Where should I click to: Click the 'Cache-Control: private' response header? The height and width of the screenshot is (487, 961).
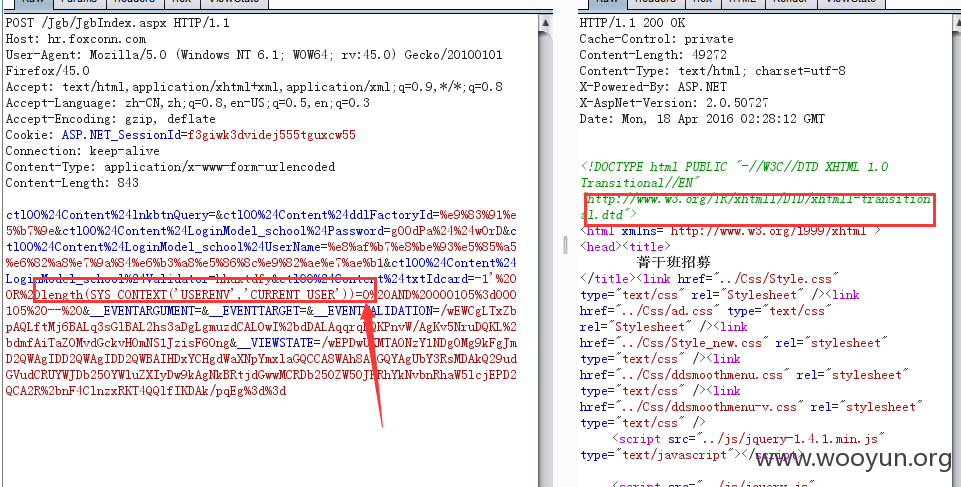(x=656, y=39)
